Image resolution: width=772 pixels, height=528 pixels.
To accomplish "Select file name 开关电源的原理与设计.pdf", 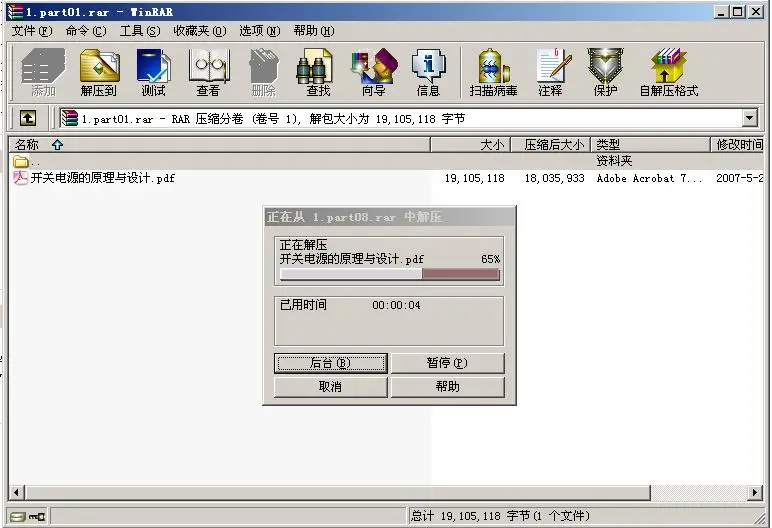I will tap(102, 178).
